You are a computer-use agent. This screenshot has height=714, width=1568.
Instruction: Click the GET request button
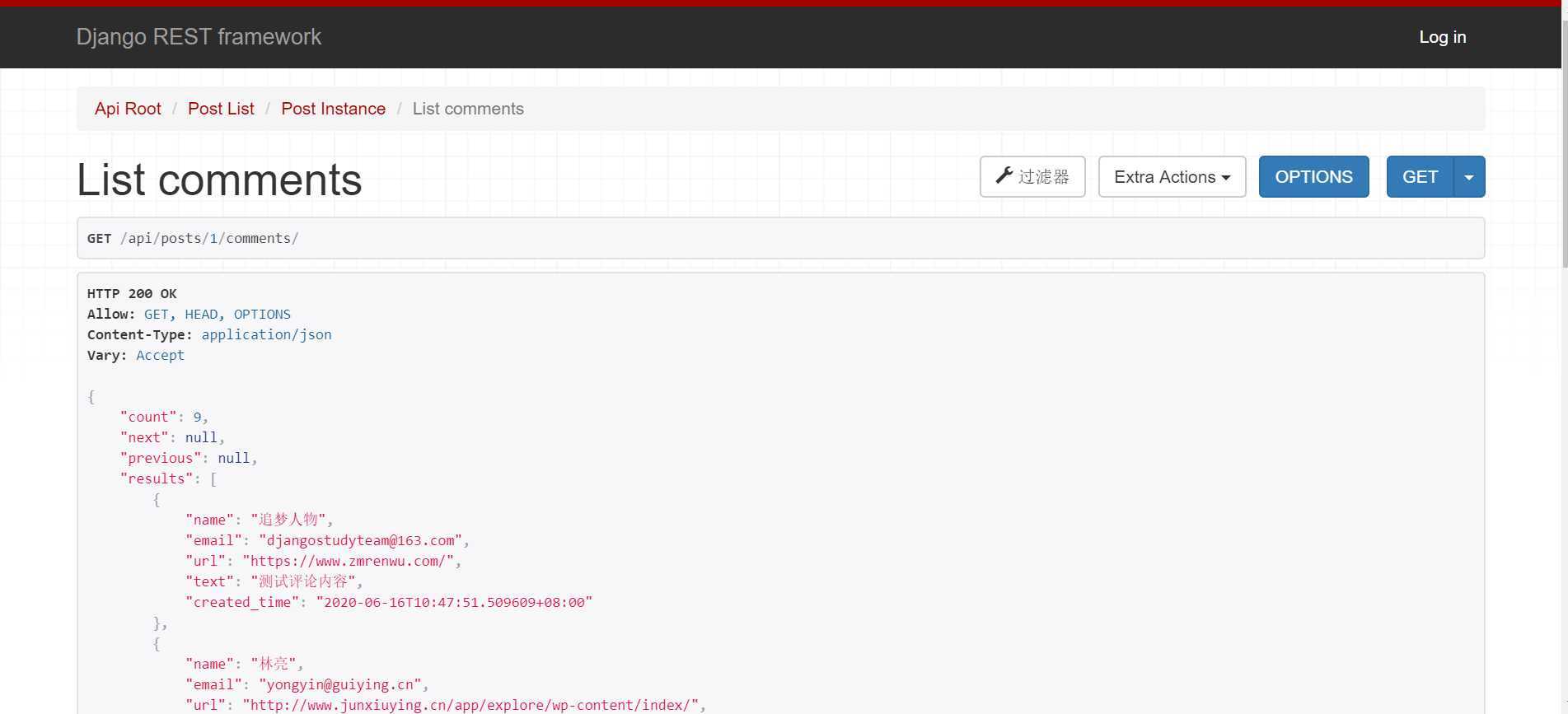(1420, 176)
